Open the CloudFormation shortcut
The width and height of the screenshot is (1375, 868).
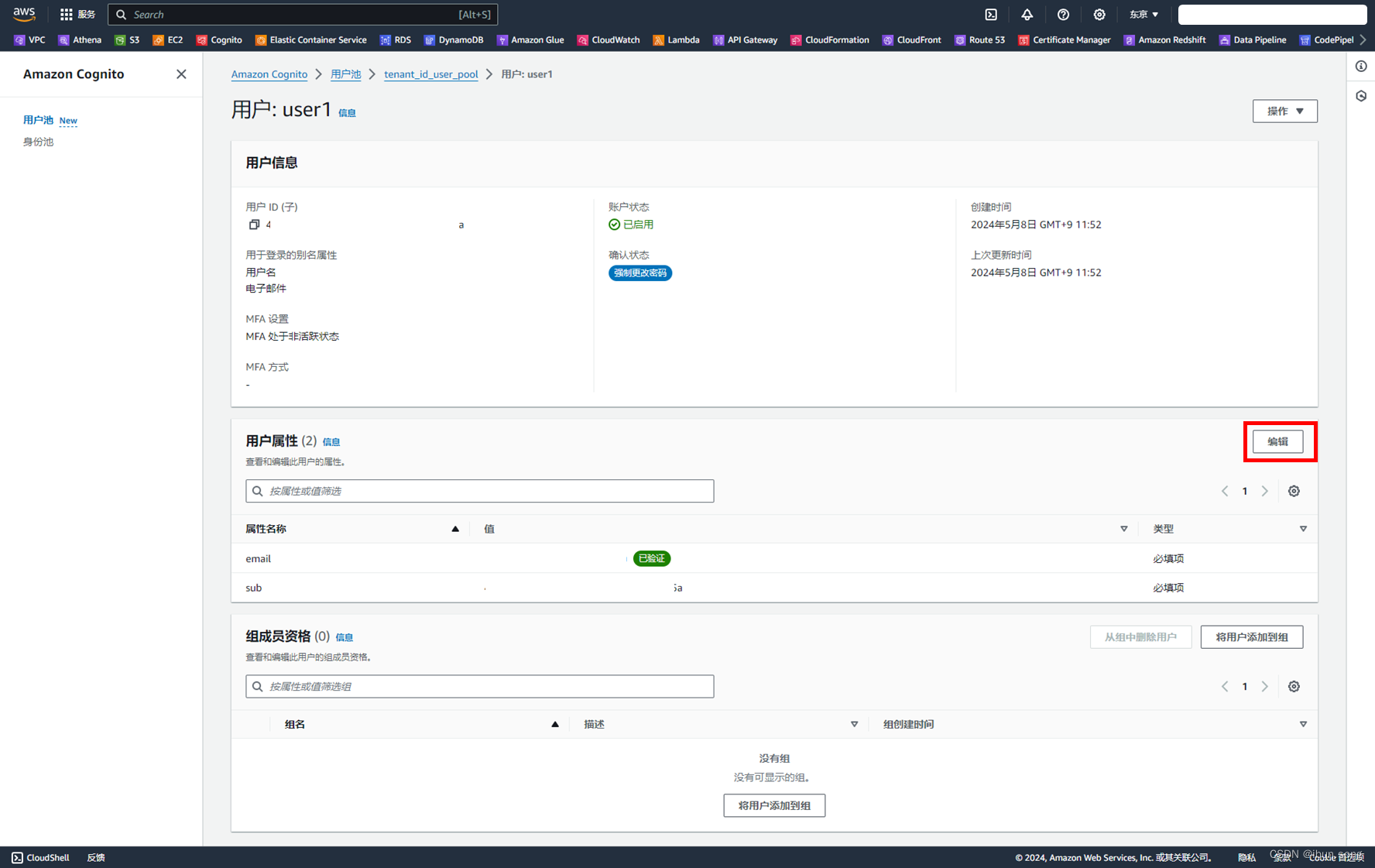click(x=830, y=40)
